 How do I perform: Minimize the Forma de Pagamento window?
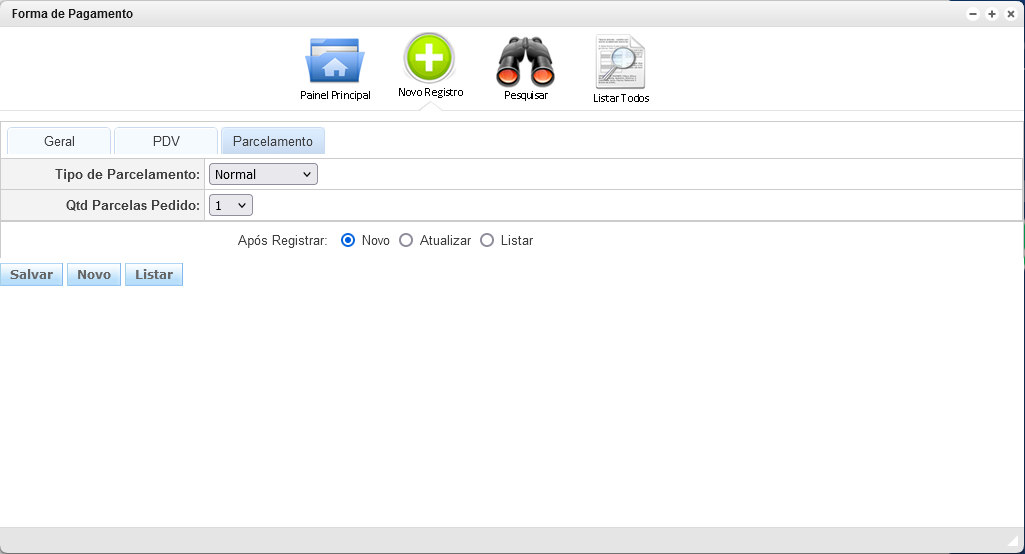972,14
